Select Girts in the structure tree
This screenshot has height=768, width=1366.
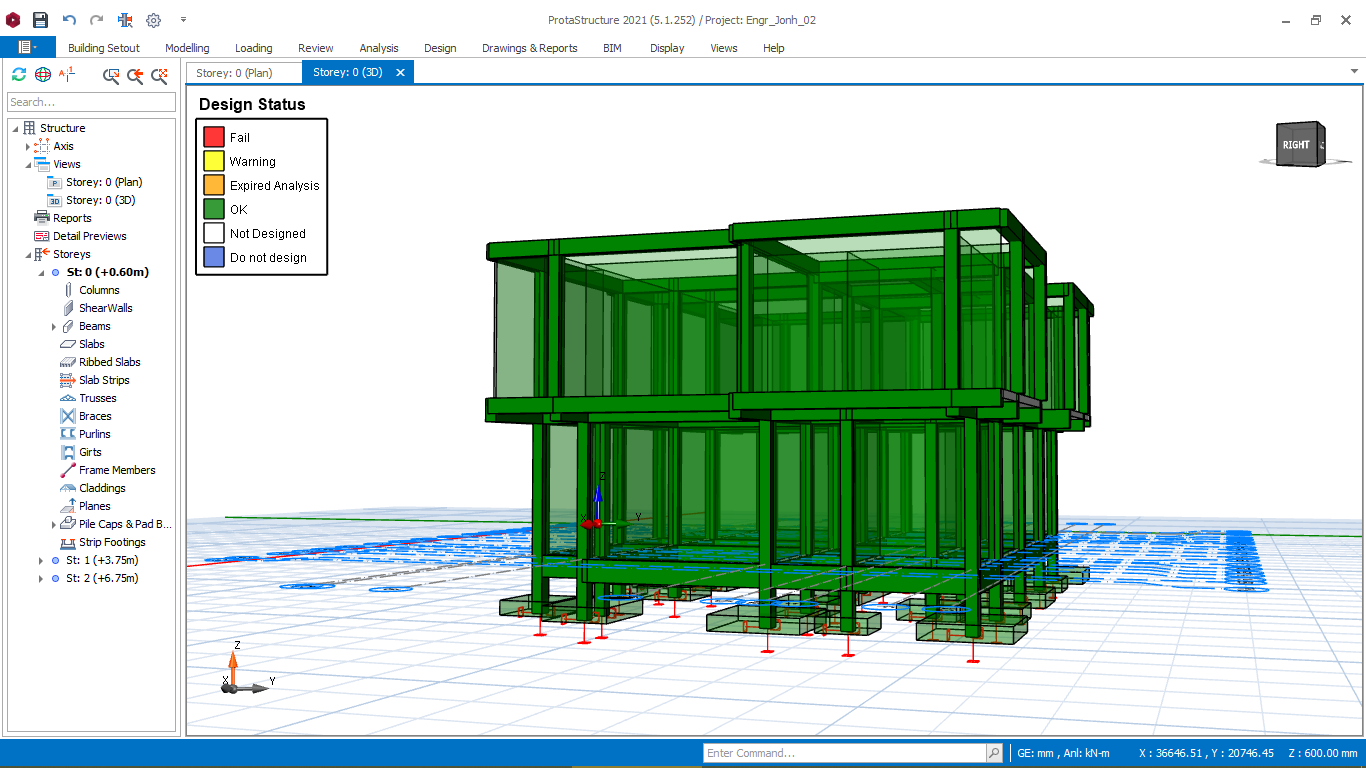[90, 452]
